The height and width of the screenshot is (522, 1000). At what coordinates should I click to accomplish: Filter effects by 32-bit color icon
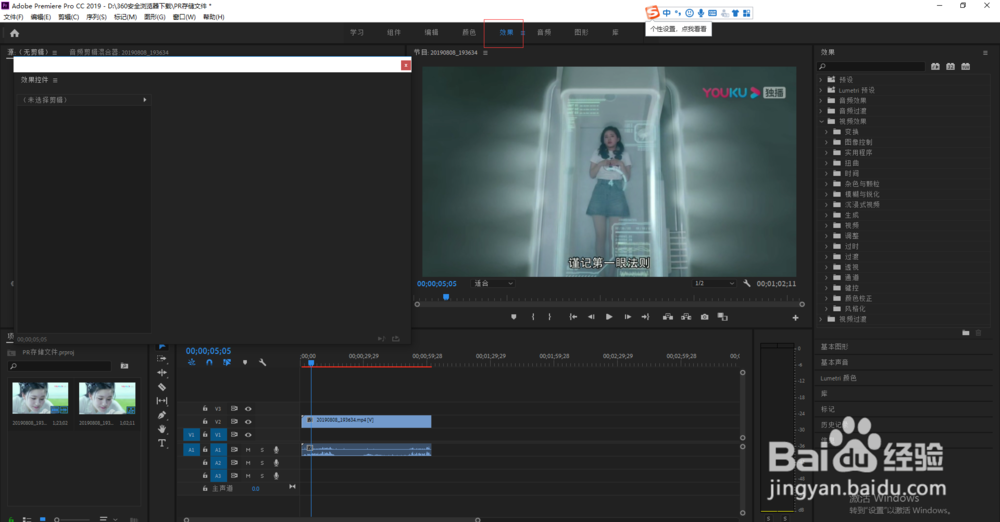coord(951,66)
